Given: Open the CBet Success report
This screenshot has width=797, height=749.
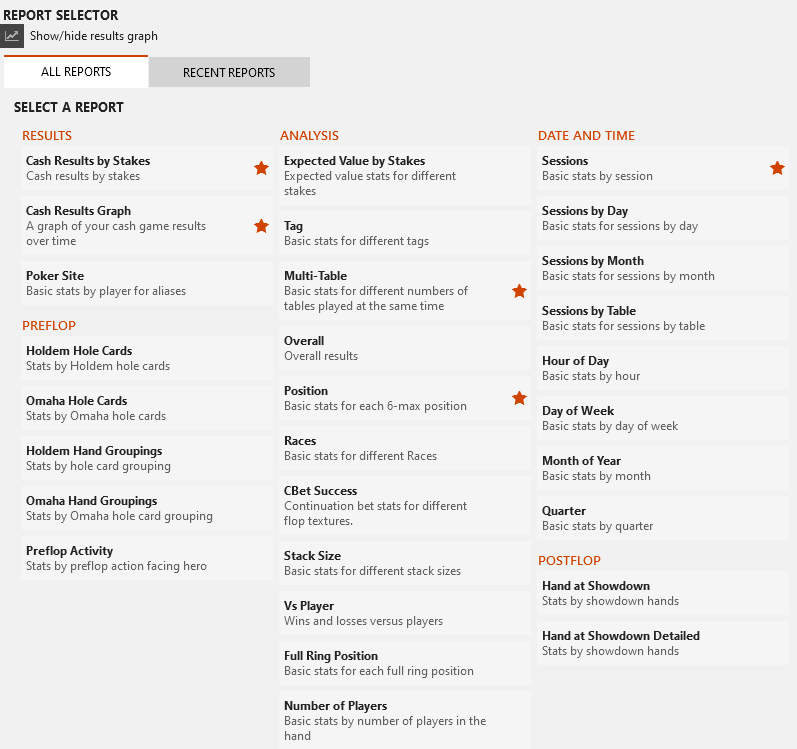Looking at the screenshot, I should coord(405,506).
